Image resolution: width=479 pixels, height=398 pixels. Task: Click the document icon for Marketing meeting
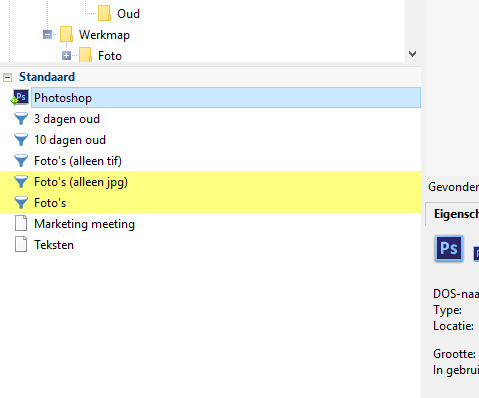coord(21,223)
